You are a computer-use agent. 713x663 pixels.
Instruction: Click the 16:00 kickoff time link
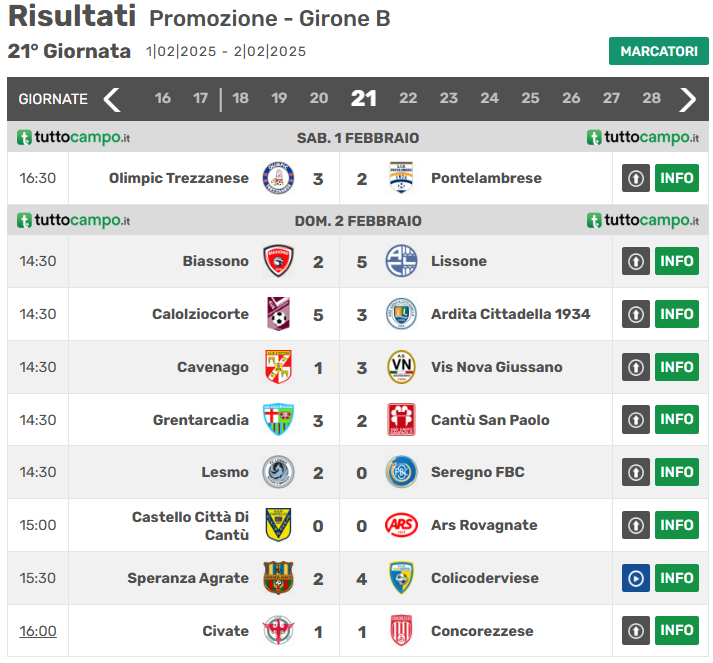38,631
